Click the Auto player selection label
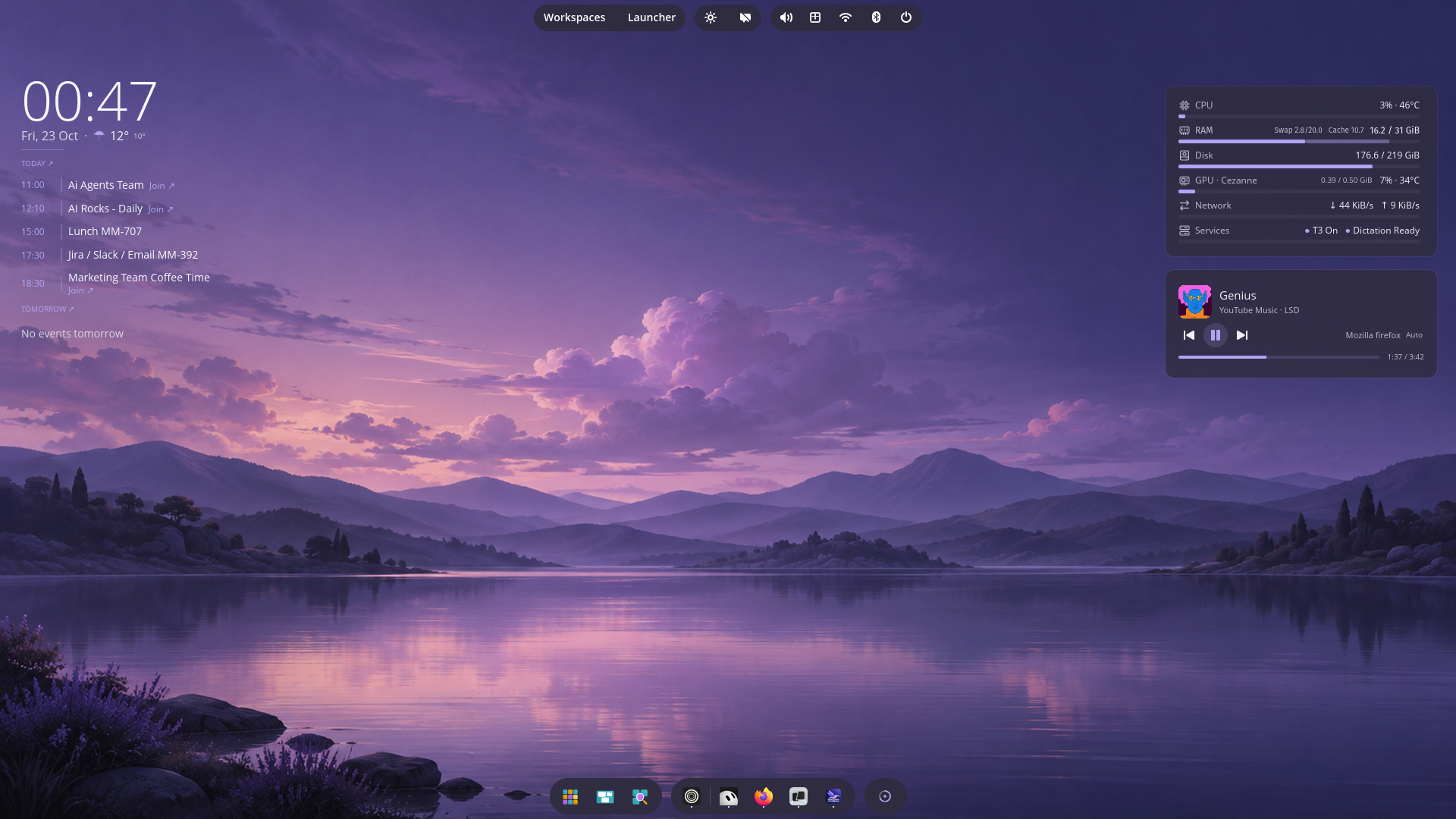1456x819 pixels. (x=1414, y=335)
